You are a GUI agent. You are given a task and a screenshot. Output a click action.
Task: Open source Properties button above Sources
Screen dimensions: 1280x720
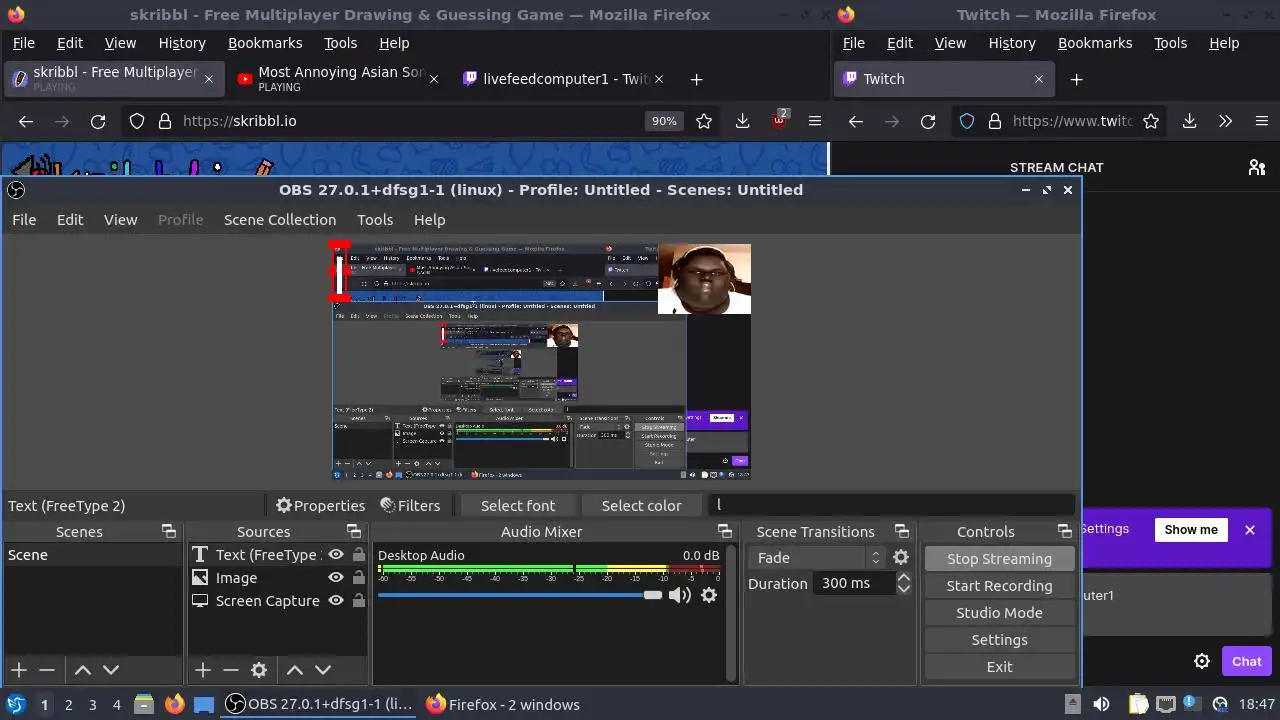[x=320, y=506]
